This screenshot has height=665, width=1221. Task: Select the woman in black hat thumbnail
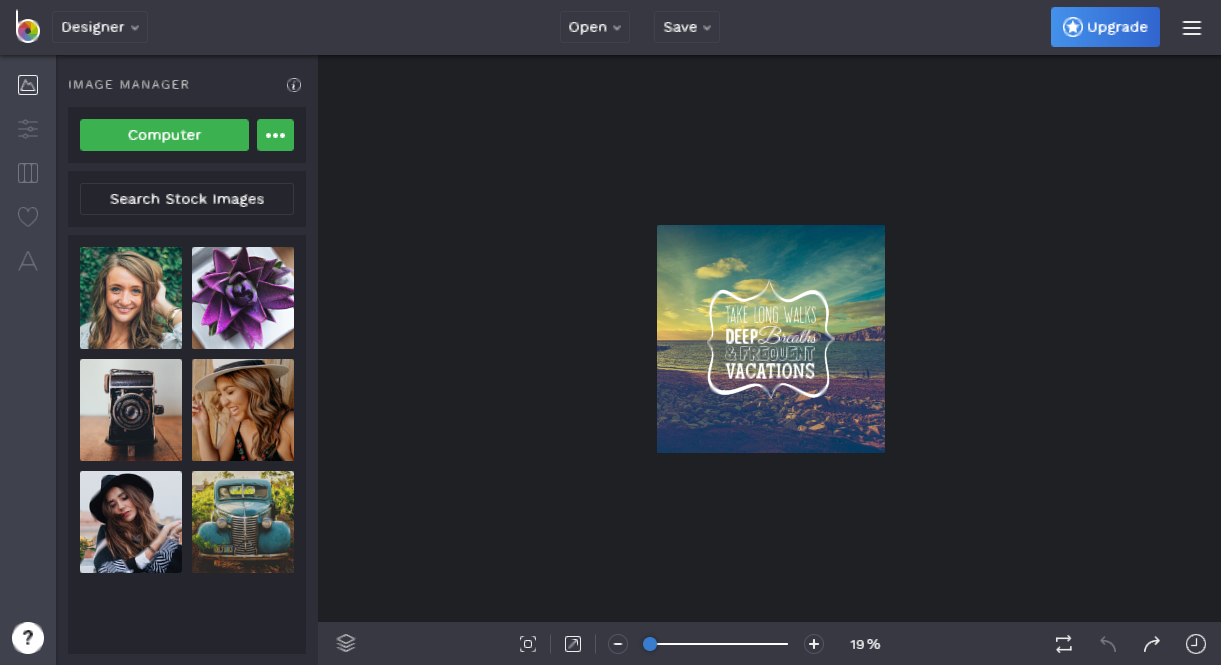(x=131, y=522)
